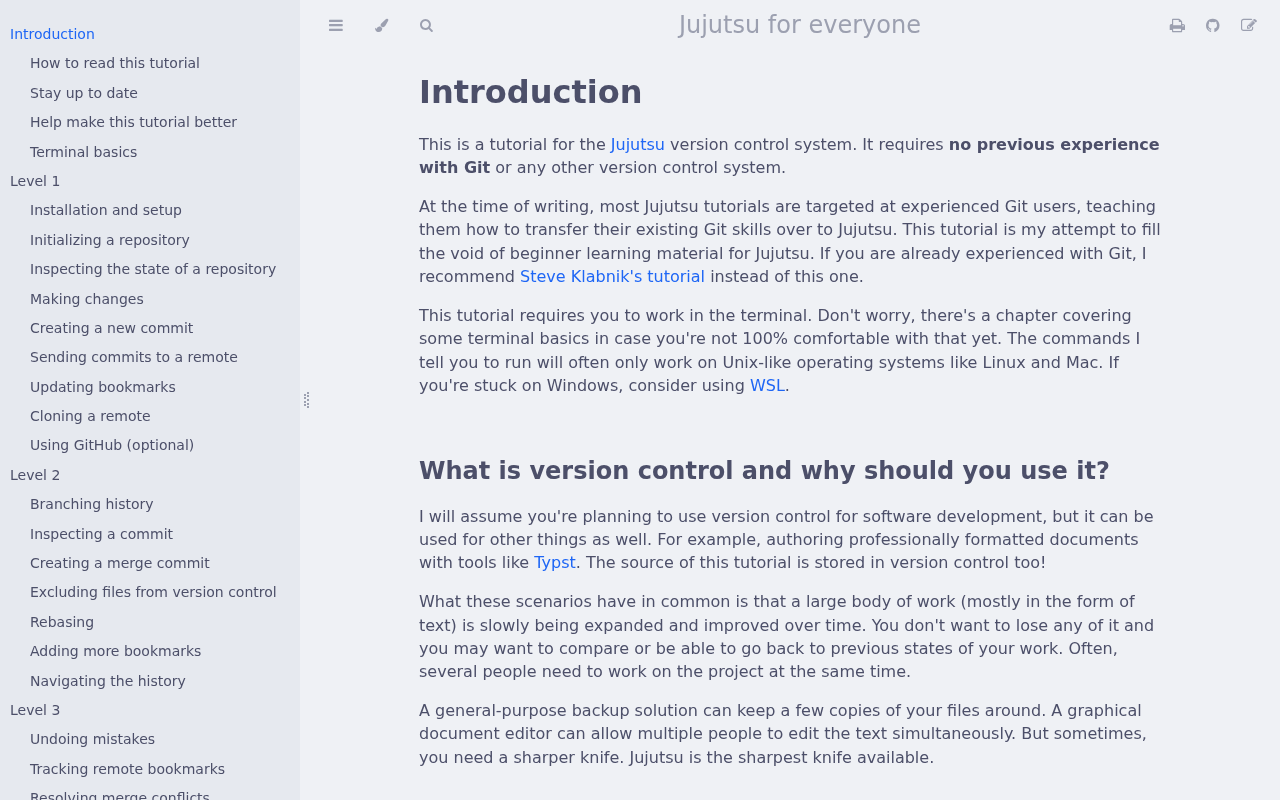Open the 'WSL' link

767,384
